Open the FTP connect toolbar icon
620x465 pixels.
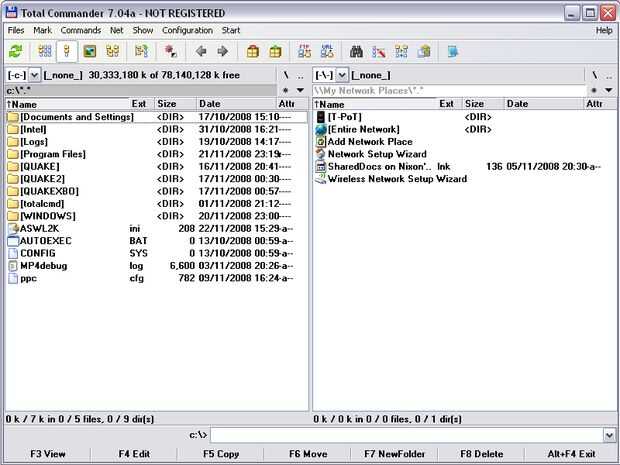[x=304, y=51]
